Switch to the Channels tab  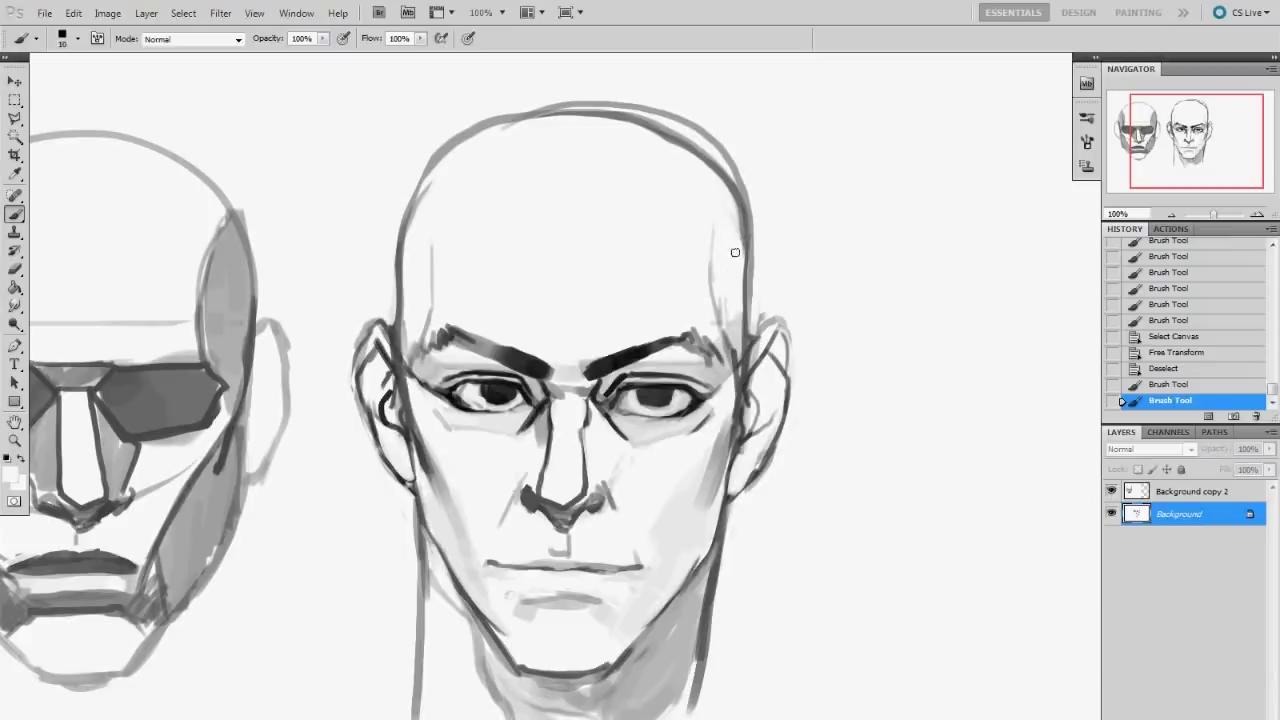1167,432
